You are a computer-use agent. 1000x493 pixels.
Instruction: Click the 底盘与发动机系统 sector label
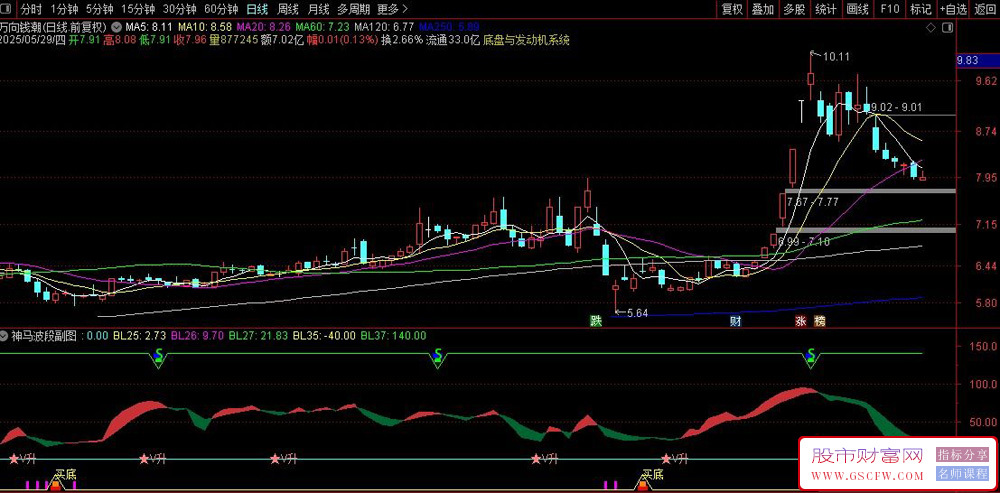pos(526,40)
